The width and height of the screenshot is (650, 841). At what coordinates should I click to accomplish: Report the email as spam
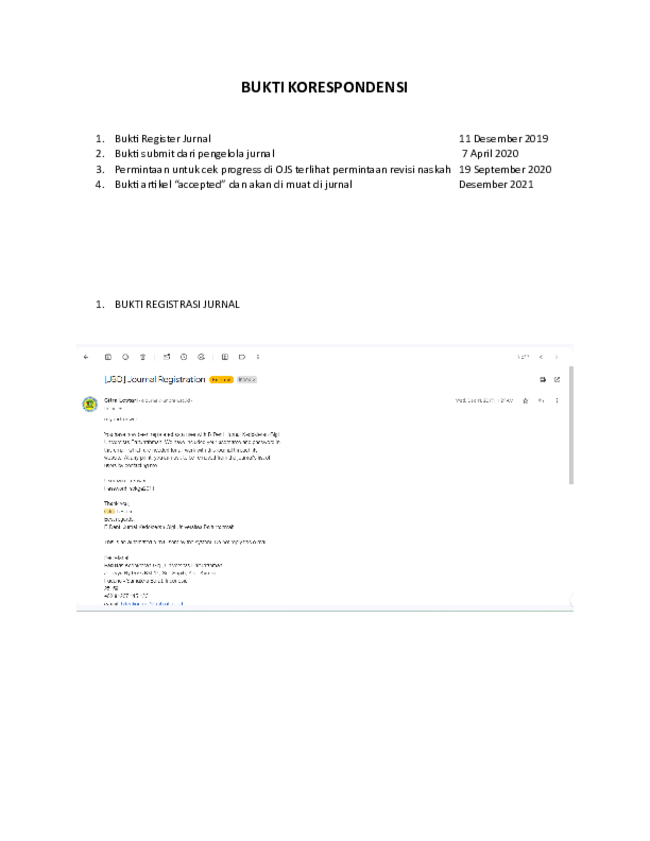point(125,357)
